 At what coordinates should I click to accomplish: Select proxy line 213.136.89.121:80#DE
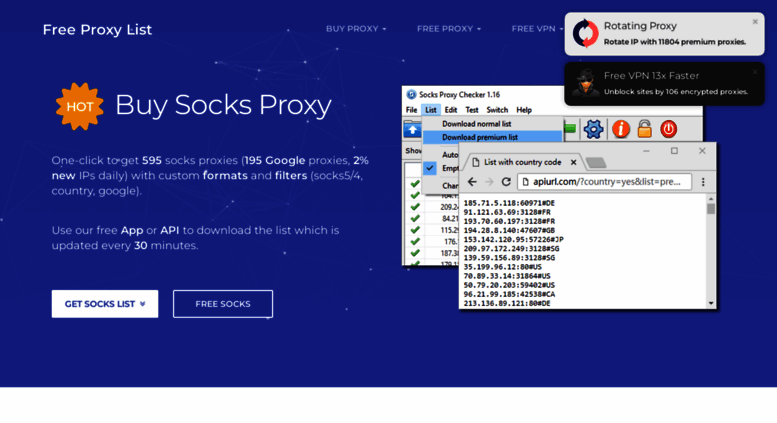click(x=506, y=303)
